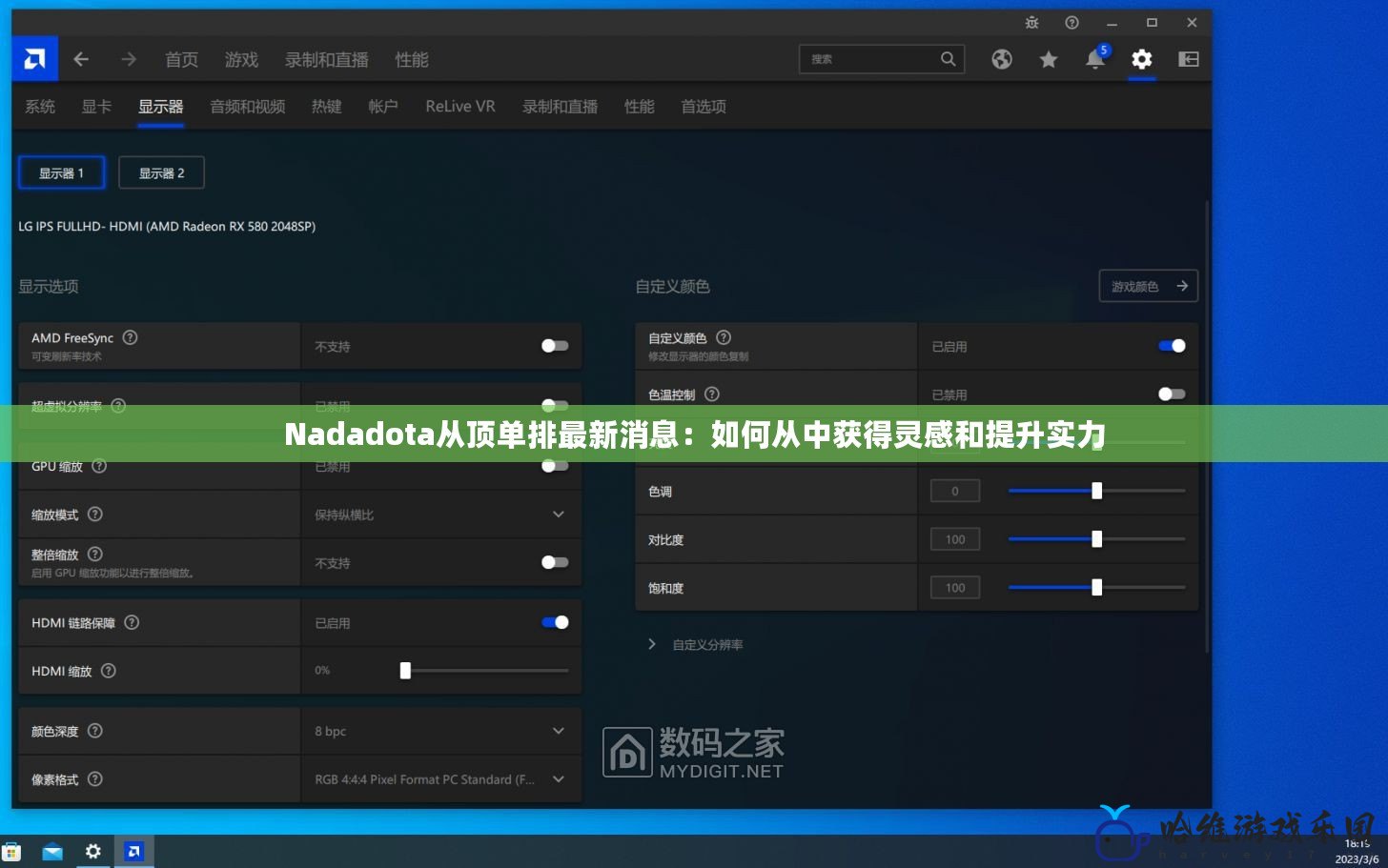The width and height of the screenshot is (1388, 868).
Task: Show help for 自定义颜色 option
Action: (724, 337)
